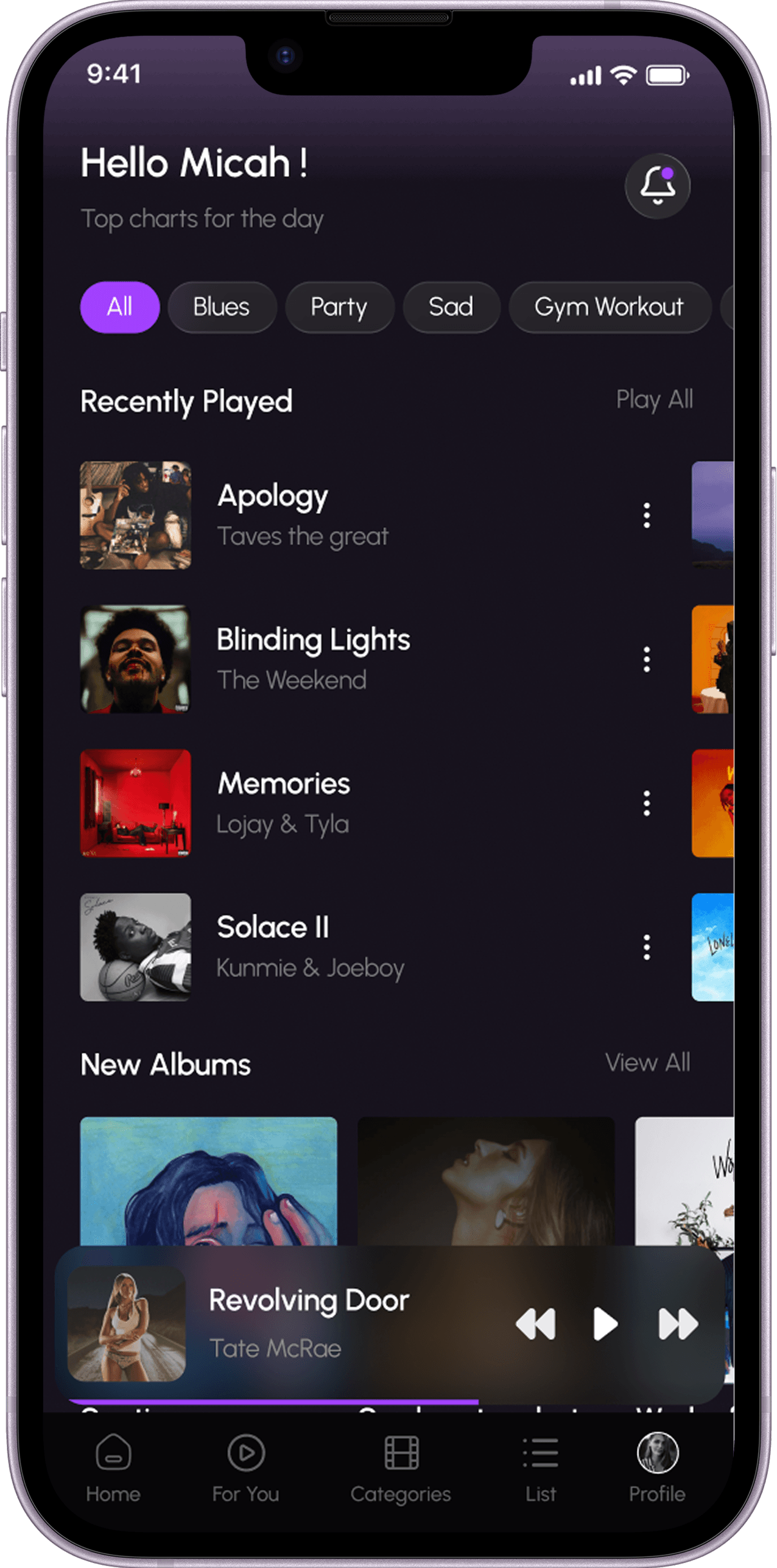The width and height of the screenshot is (777, 1568).
Task: Filter by the Blues genre chip
Action: 222,307
